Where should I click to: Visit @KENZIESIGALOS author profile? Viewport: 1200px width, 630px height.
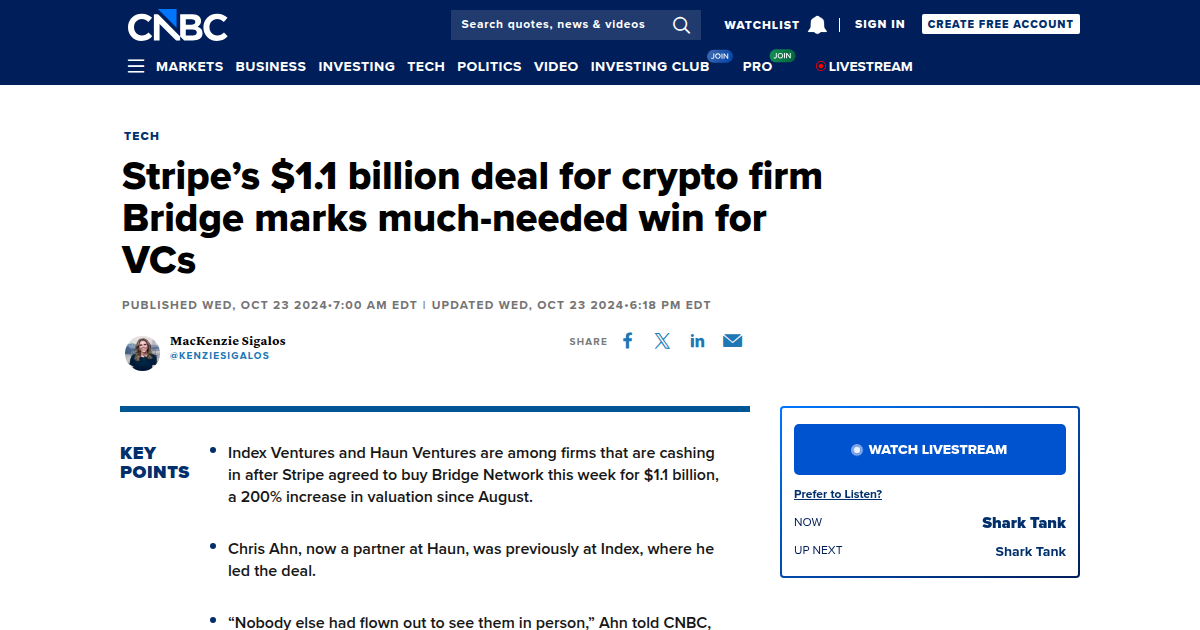(222, 355)
